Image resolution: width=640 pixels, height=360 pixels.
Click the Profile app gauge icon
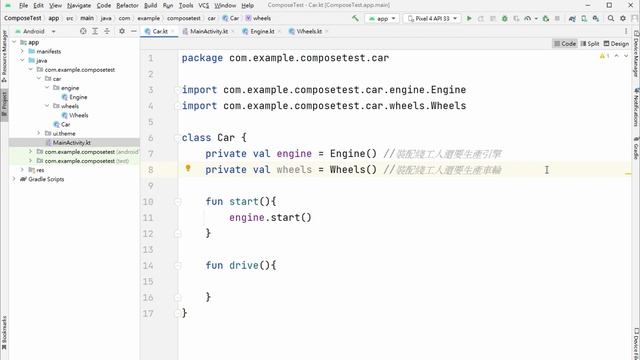click(x=527, y=18)
